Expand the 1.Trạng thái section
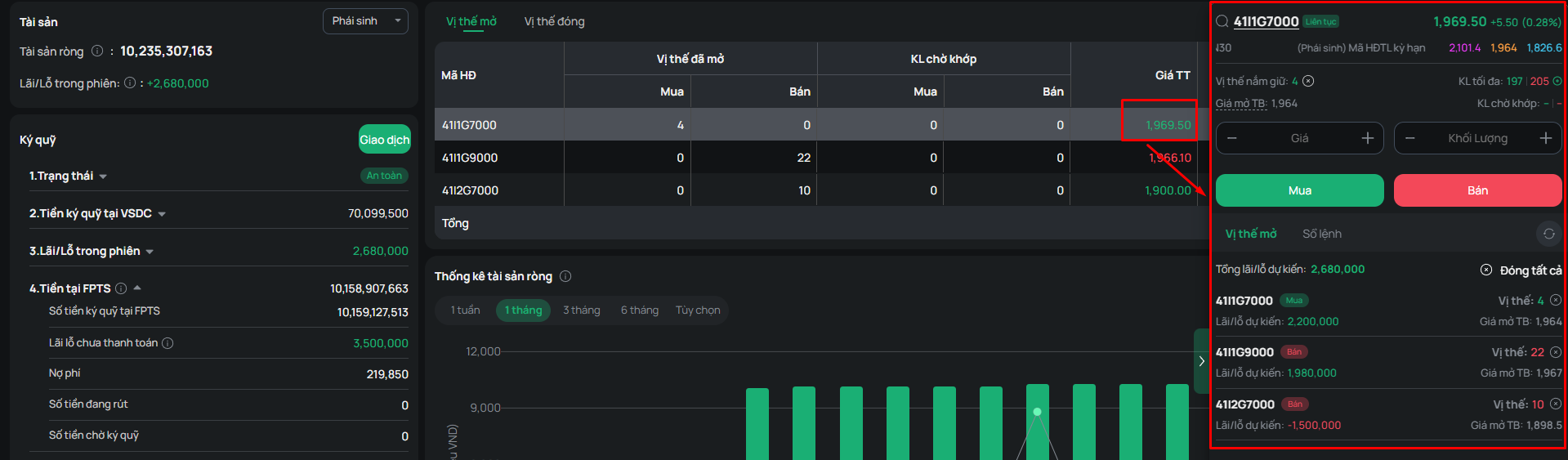This screenshot has width=1568, height=460. click(103, 176)
